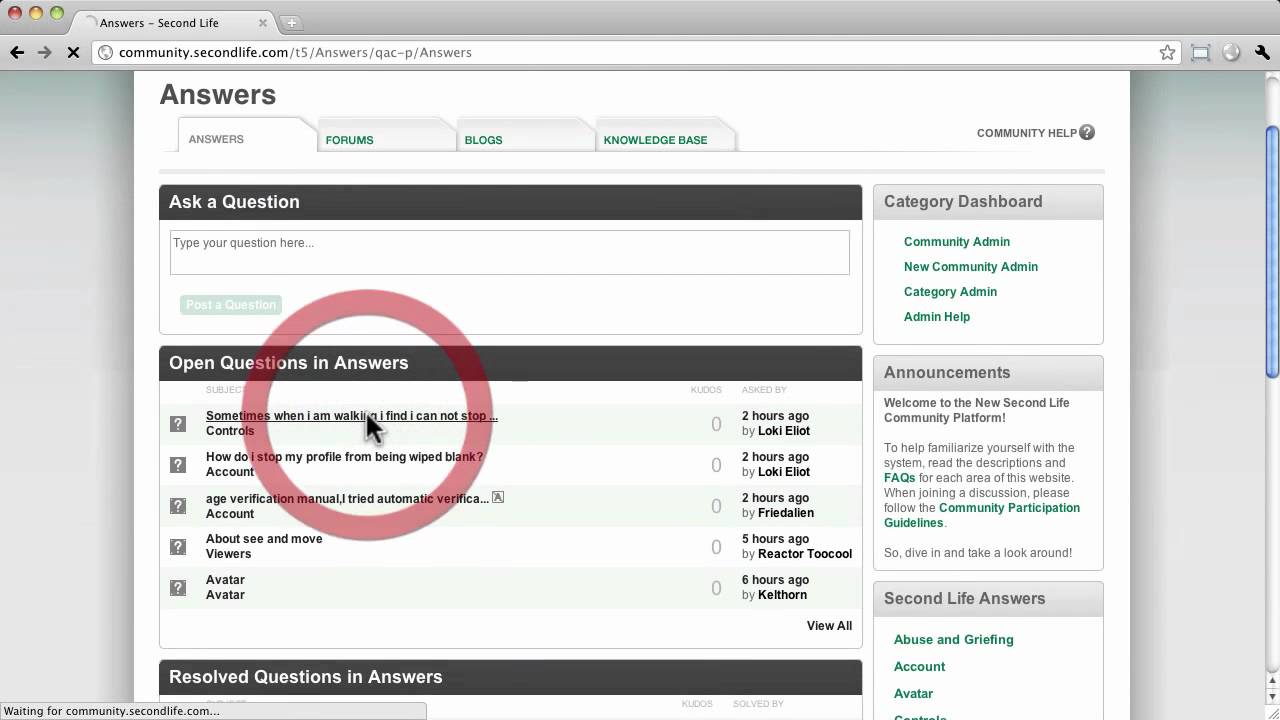1280x720 pixels.
Task: Open a new browser tab
Action: click(x=292, y=22)
